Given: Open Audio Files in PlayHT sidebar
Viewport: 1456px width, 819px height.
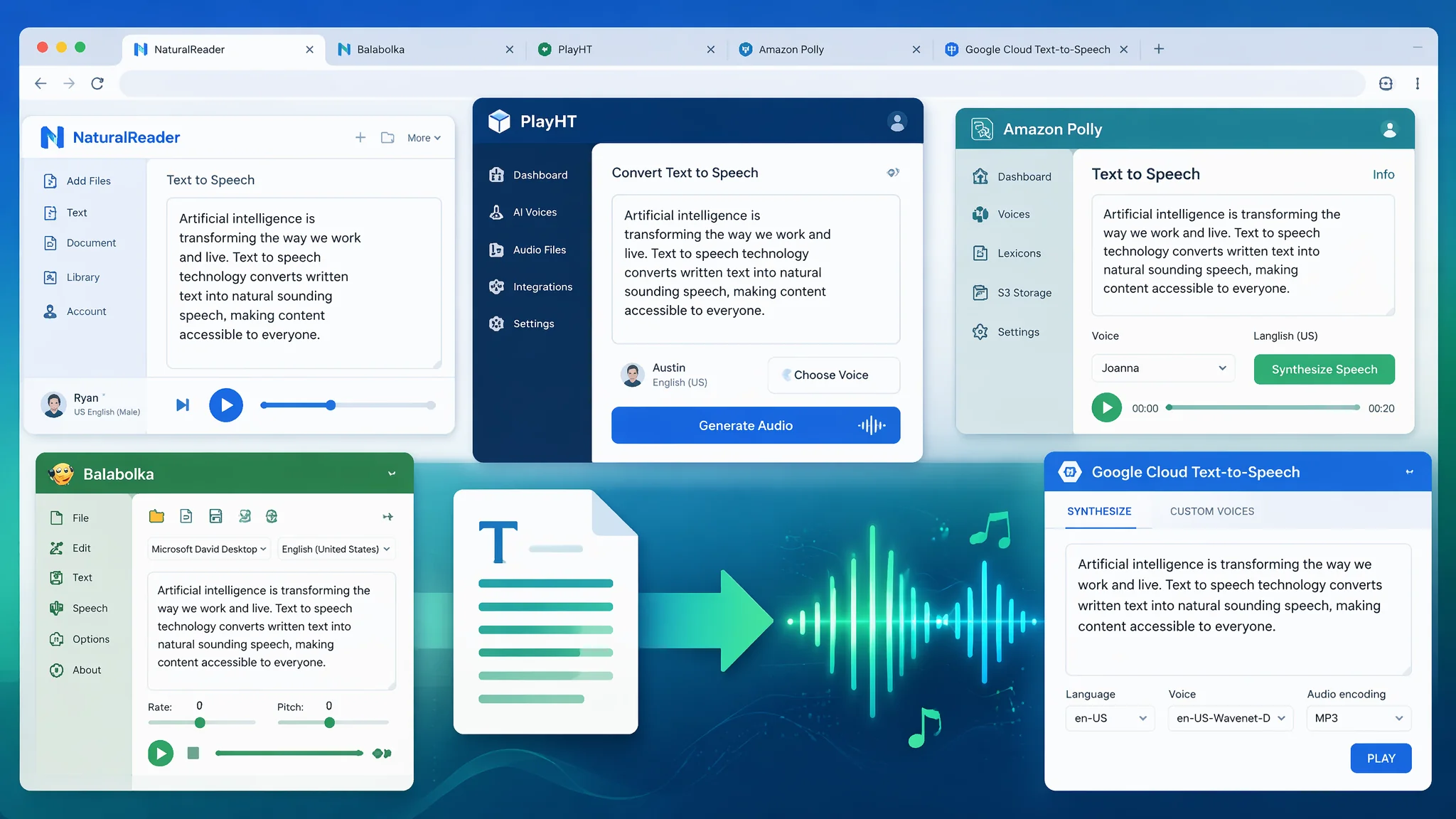Looking at the screenshot, I should [x=528, y=250].
